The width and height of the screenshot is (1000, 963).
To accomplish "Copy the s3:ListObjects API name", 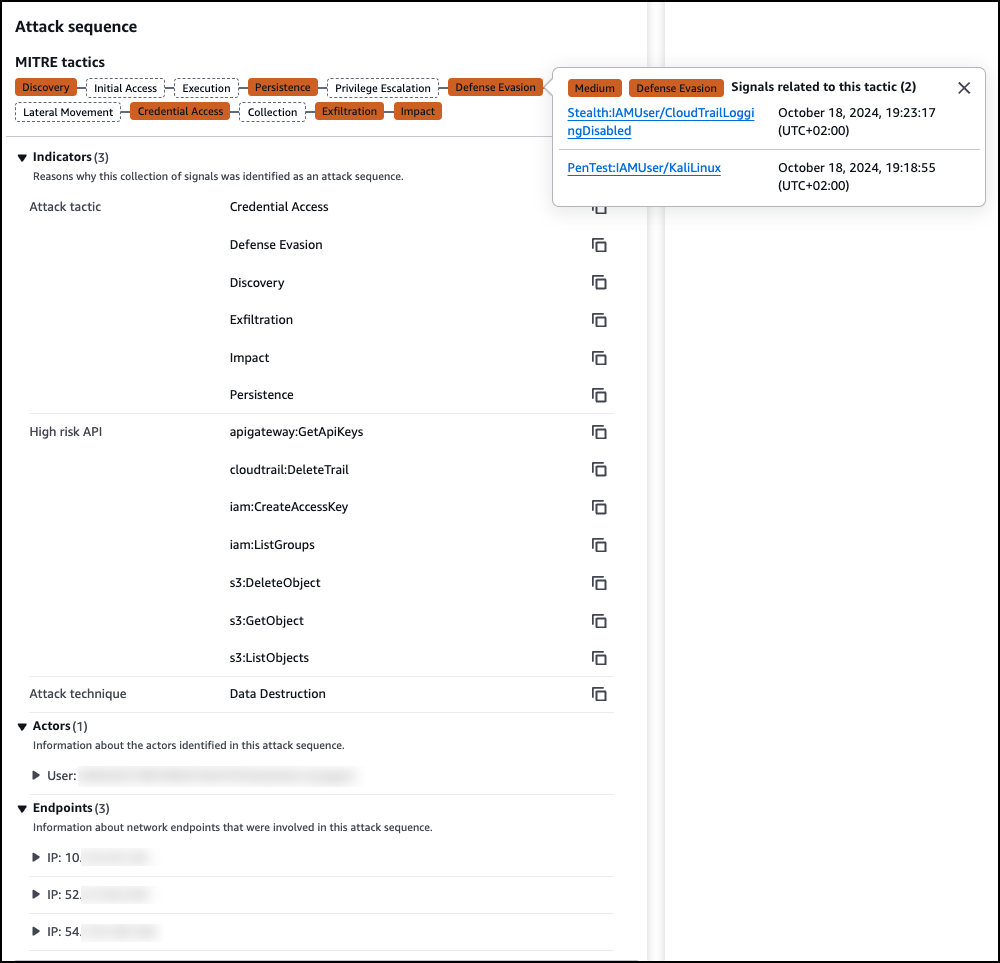I will (599, 658).
